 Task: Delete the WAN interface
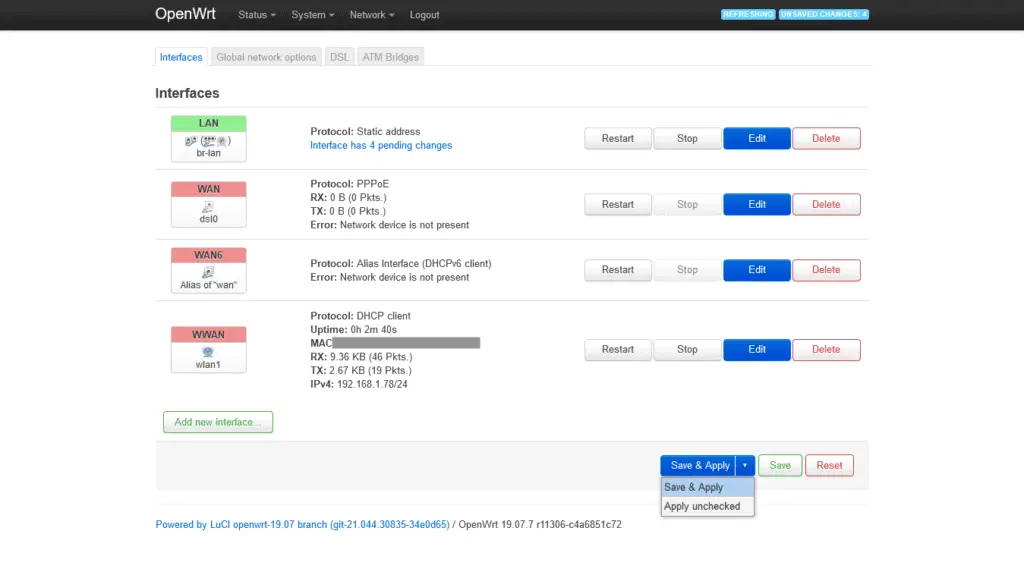(x=826, y=205)
